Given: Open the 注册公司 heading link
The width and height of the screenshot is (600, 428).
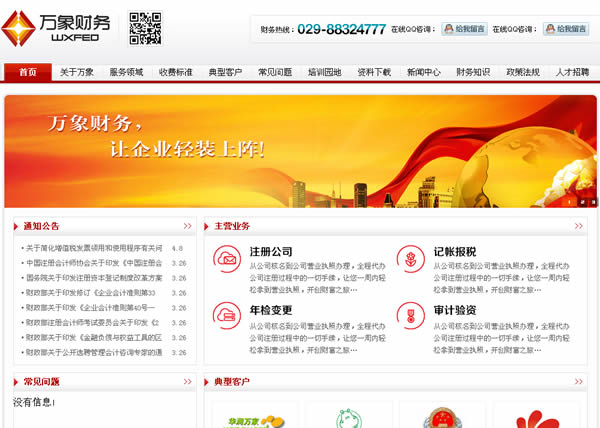Looking at the screenshot, I should point(270,251).
